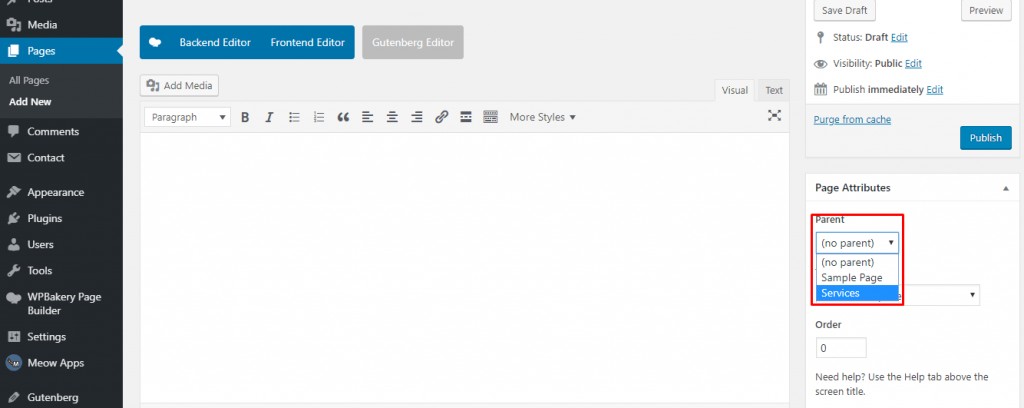
Task: Insert or edit a link
Action: click(x=441, y=118)
